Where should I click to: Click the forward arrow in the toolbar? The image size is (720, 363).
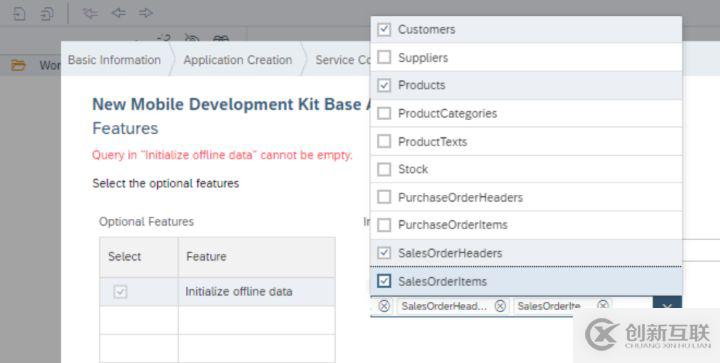click(x=146, y=13)
